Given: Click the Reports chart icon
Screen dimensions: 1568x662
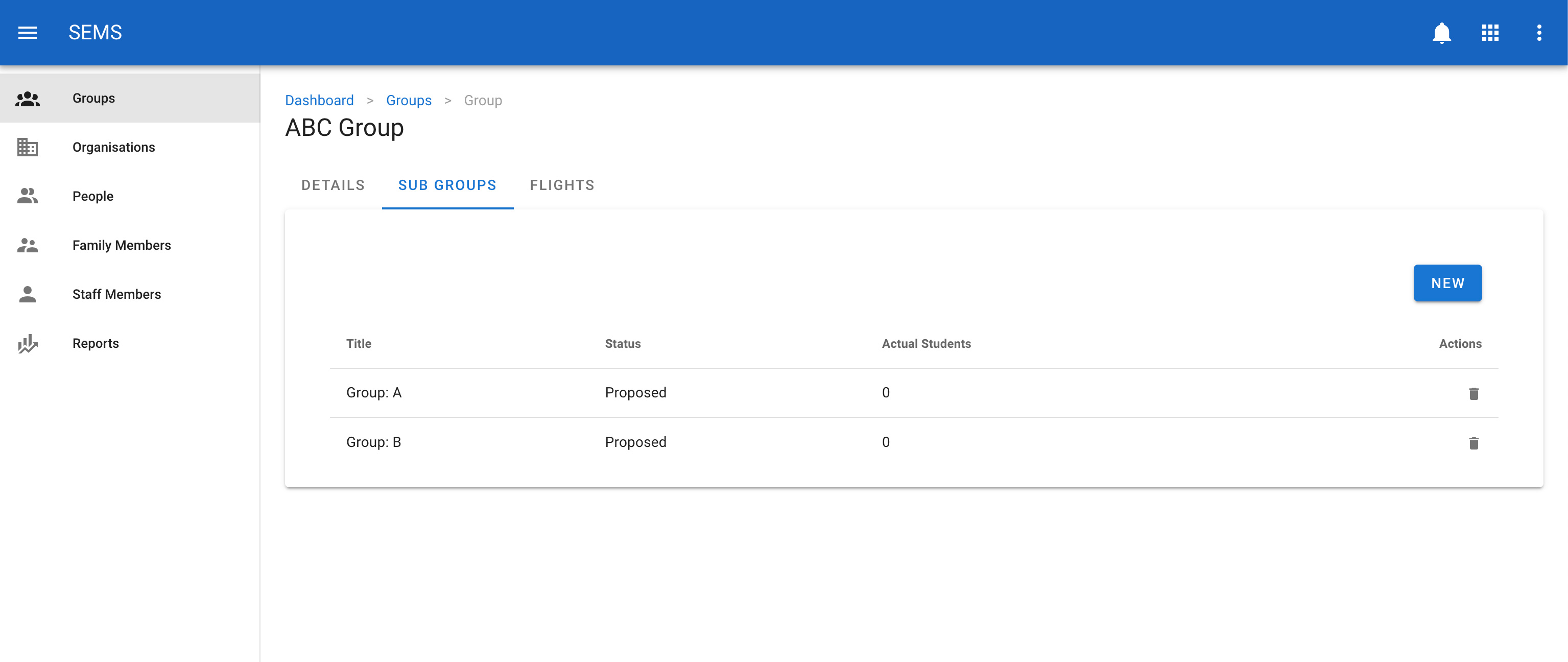Looking at the screenshot, I should [28, 343].
